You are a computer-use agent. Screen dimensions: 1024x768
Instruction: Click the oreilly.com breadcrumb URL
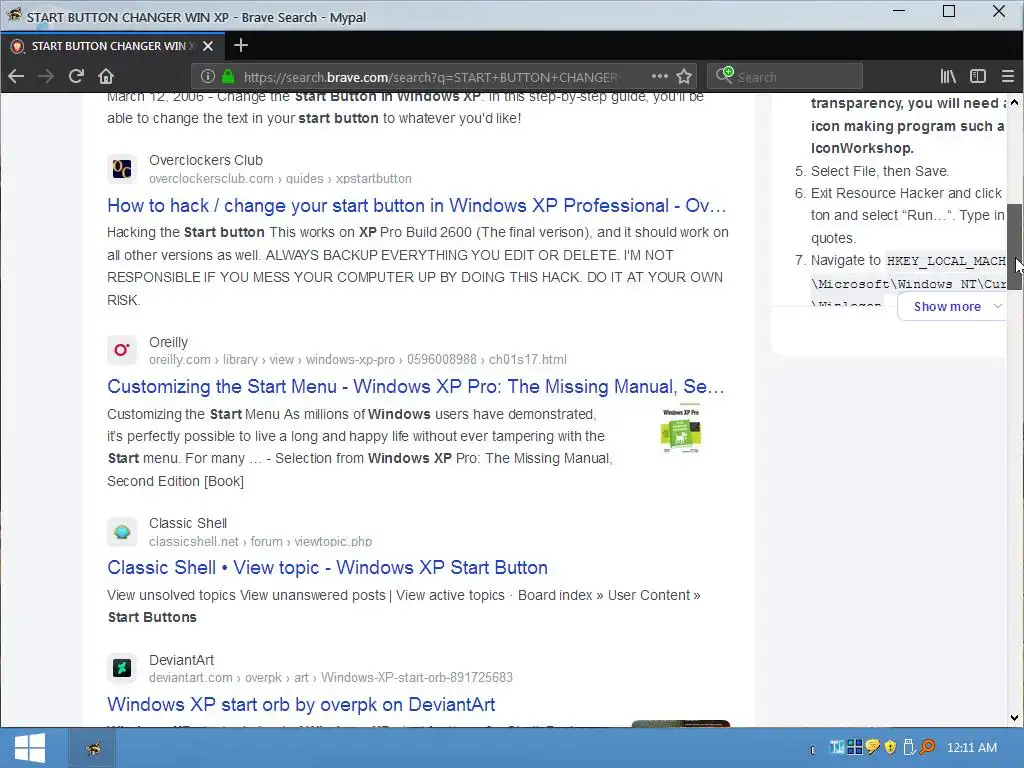point(358,359)
